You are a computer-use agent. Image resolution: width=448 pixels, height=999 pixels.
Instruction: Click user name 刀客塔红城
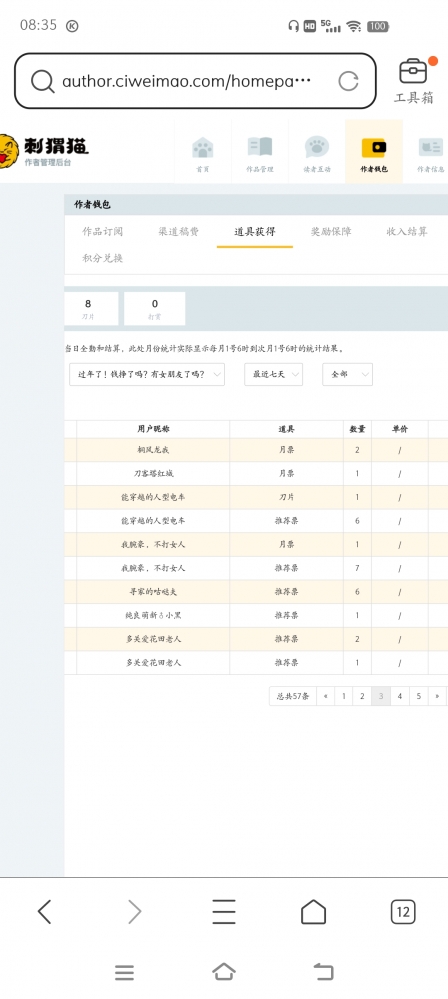pos(153,473)
